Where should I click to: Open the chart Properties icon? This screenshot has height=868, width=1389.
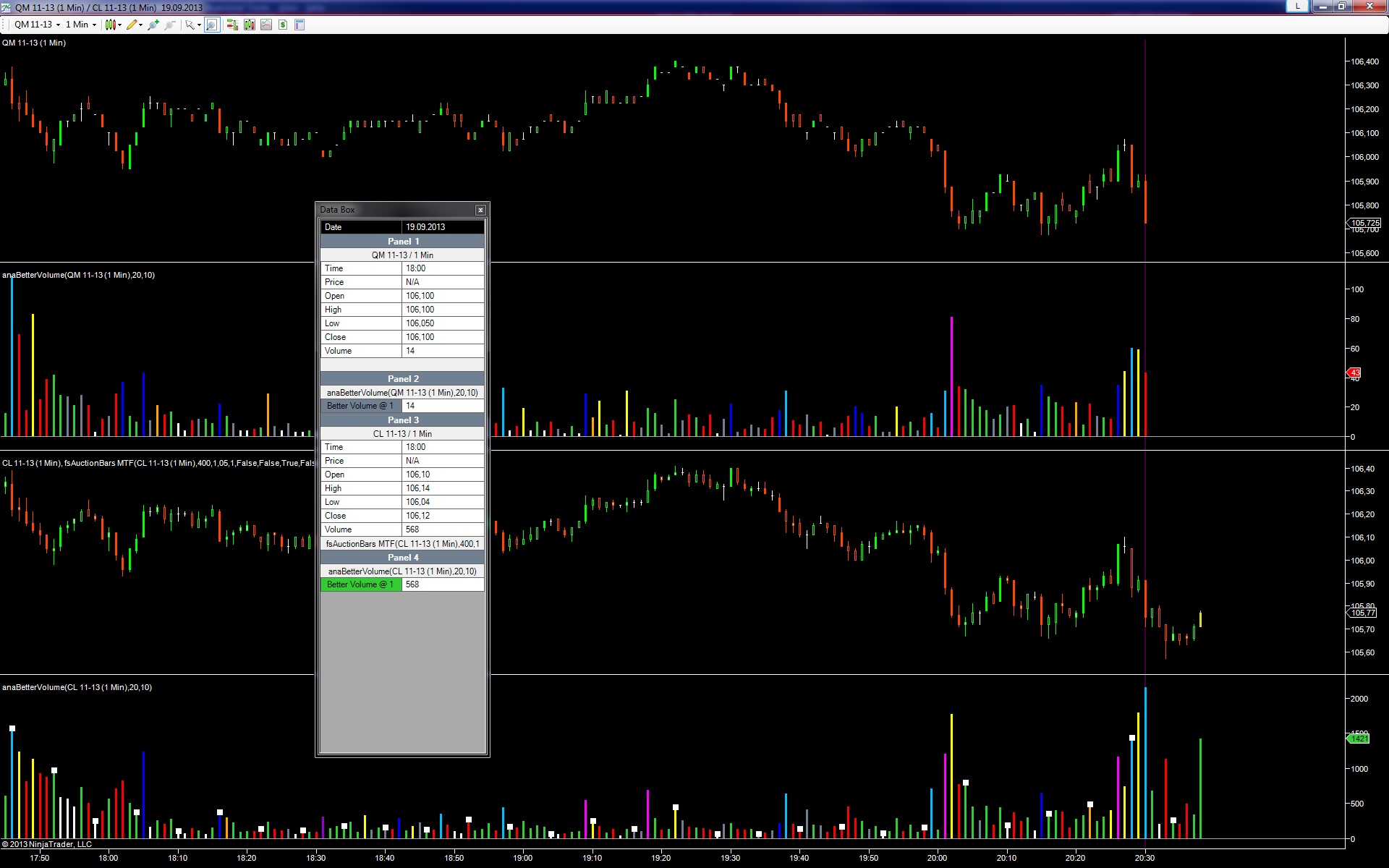(300, 25)
